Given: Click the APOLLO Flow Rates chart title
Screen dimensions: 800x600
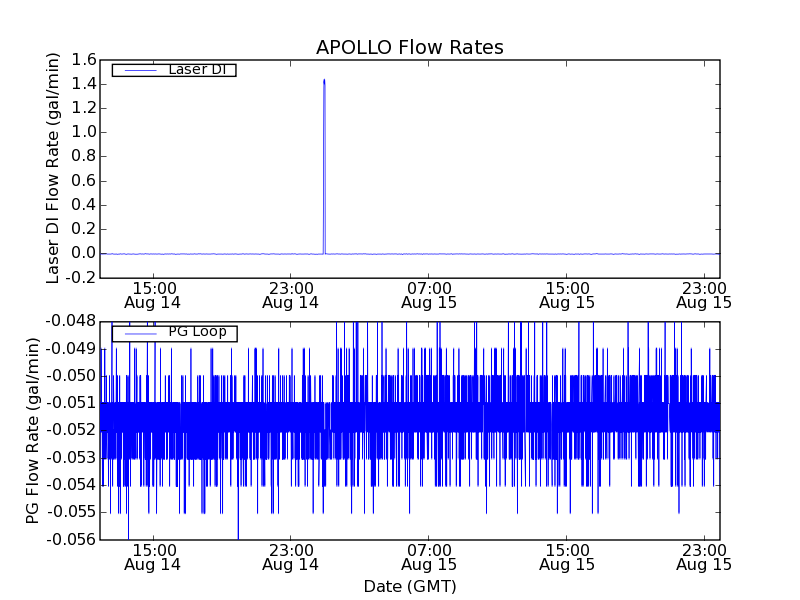Looking at the screenshot, I should point(409,47).
